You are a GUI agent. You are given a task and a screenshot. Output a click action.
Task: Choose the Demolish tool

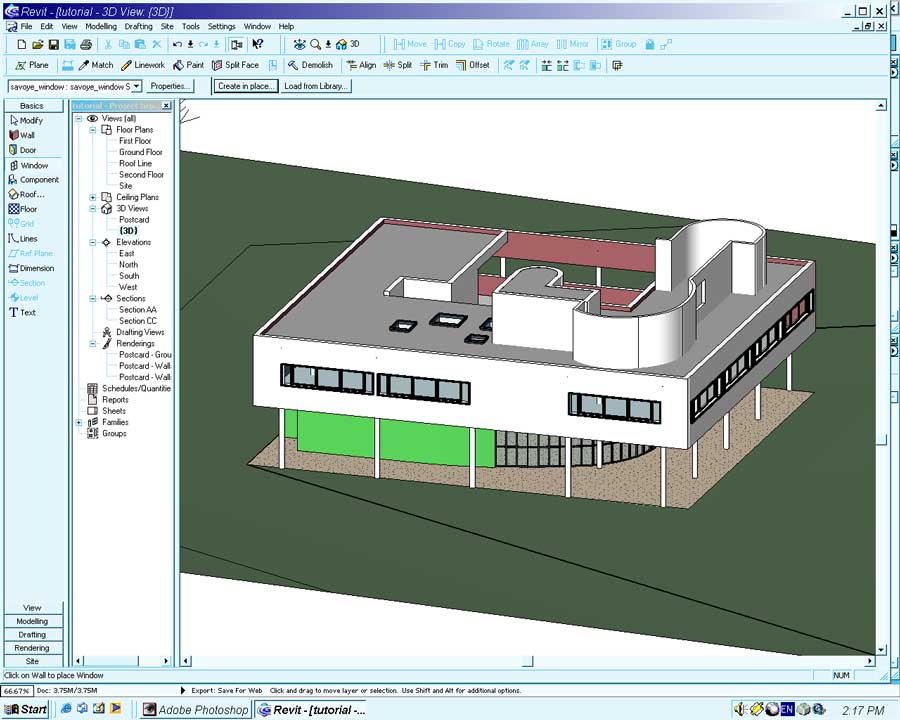[311, 65]
